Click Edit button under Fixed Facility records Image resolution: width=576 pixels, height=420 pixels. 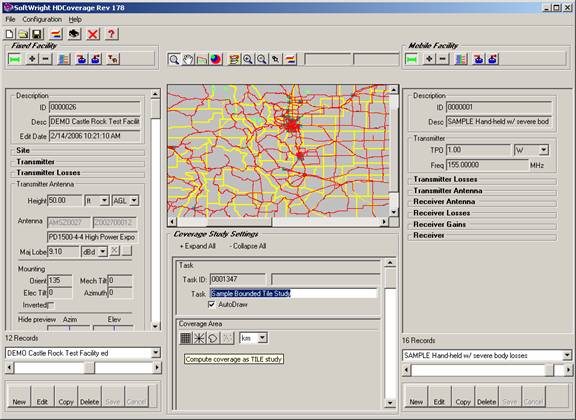coord(42,396)
